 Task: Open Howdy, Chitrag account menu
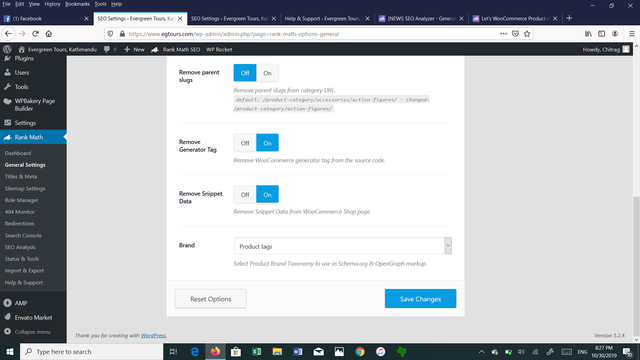pyautogui.click(x=606, y=49)
